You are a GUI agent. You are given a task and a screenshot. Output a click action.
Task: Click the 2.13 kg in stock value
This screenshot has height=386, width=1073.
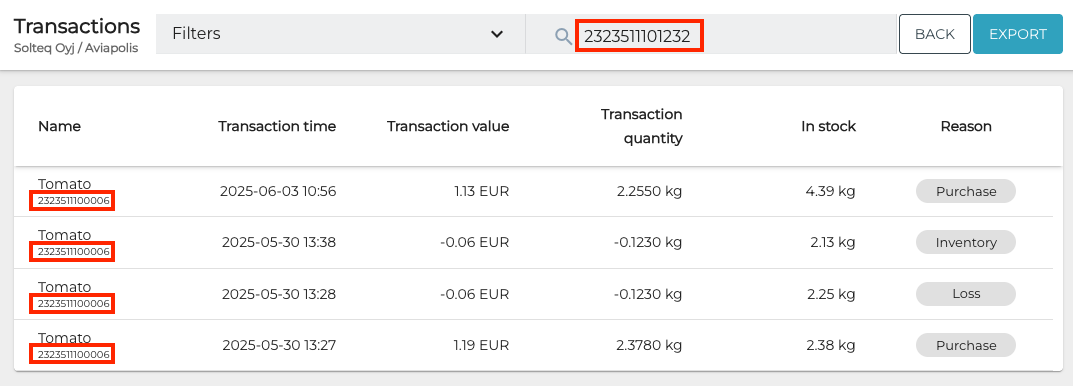point(832,242)
